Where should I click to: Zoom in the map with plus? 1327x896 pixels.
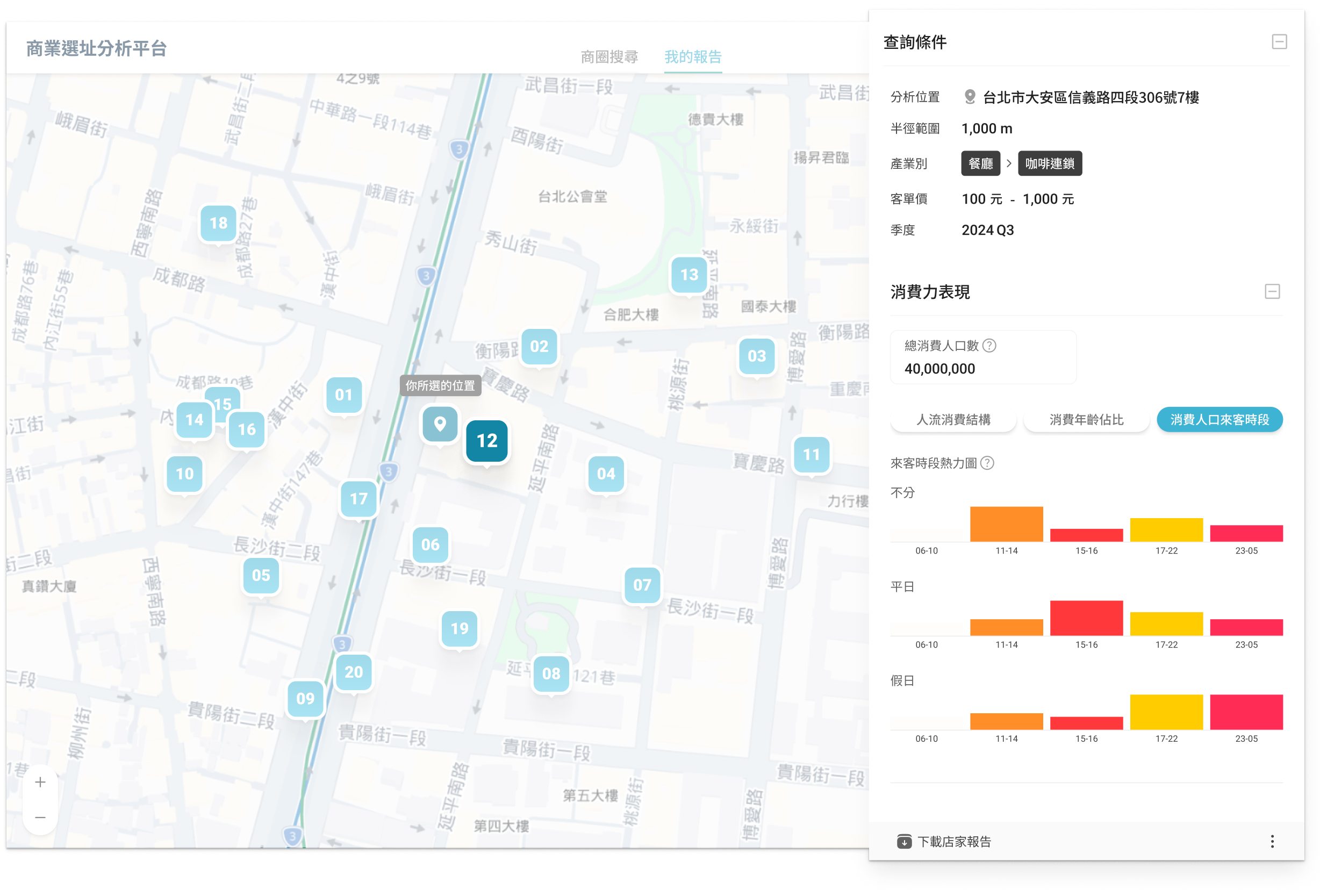point(40,783)
